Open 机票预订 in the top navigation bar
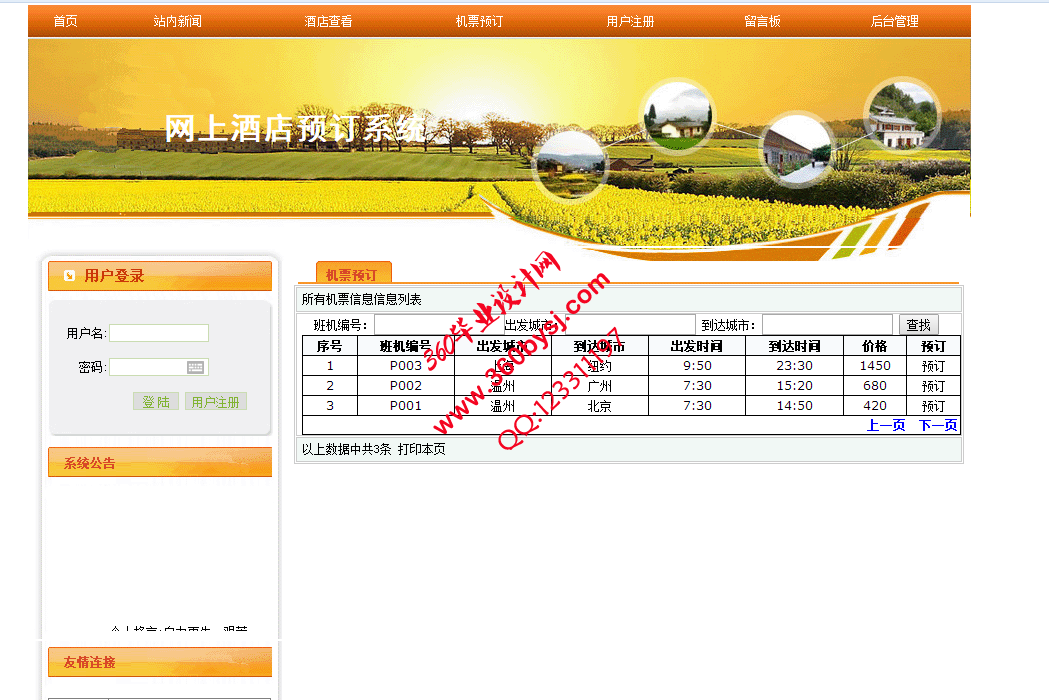The width and height of the screenshot is (1049, 700). [x=479, y=21]
